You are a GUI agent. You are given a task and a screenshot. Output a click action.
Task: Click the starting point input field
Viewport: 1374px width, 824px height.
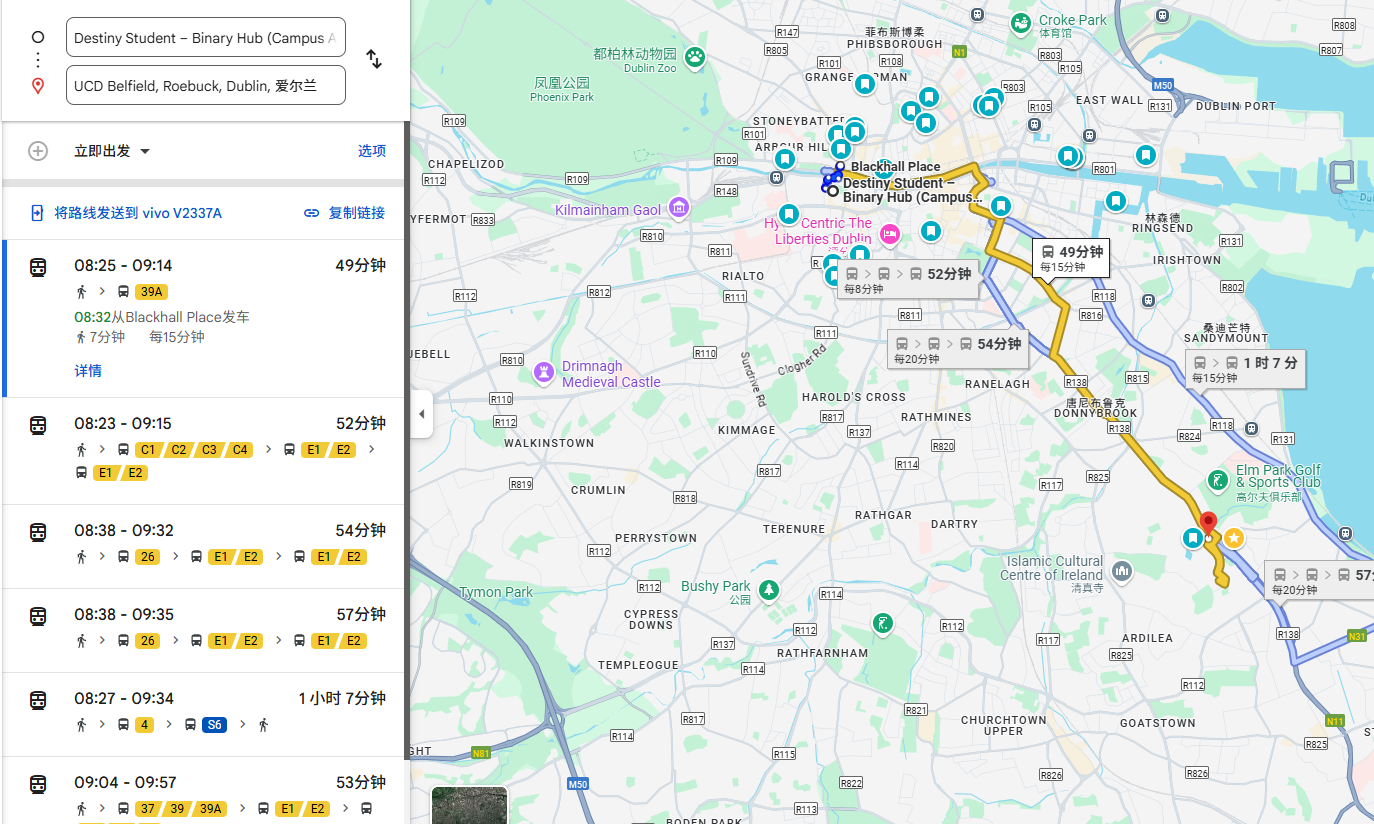205,38
